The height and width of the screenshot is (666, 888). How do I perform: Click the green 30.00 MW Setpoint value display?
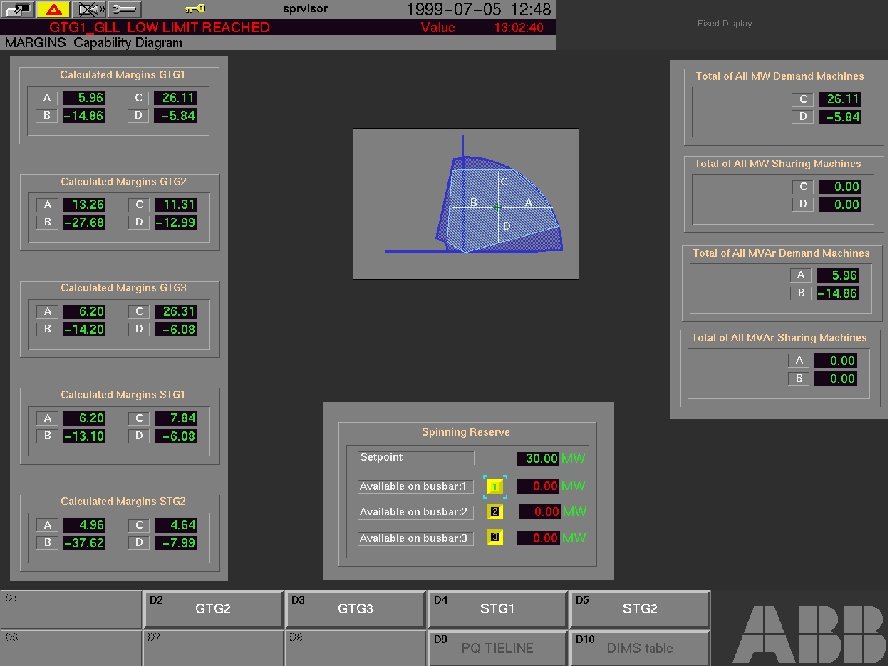coord(540,458)
